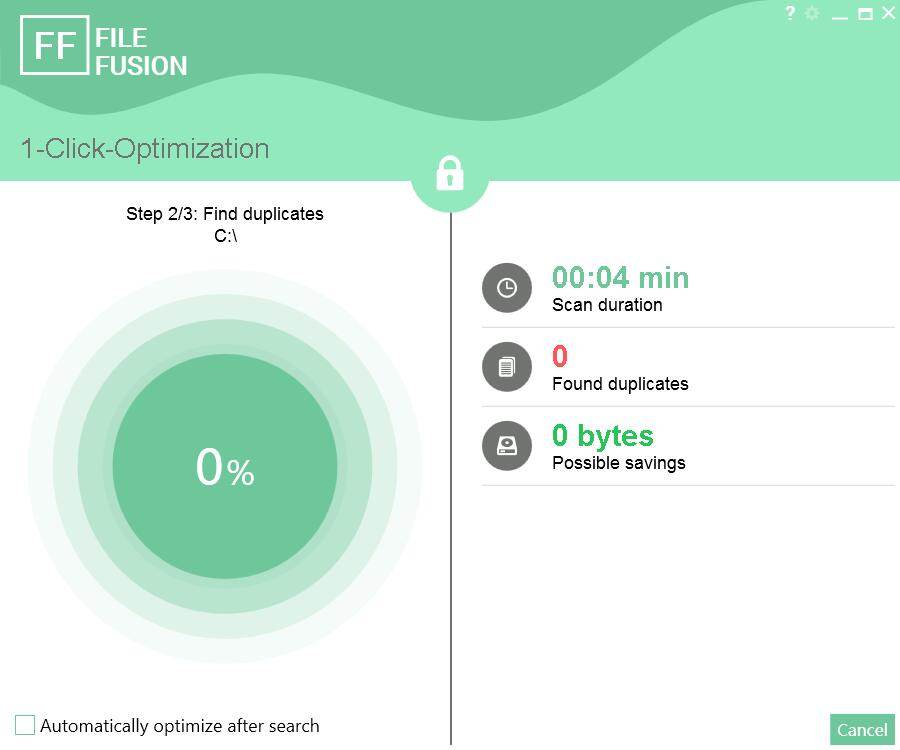
Task: Click the red Found duplicates count
Action: click(560, 356)
